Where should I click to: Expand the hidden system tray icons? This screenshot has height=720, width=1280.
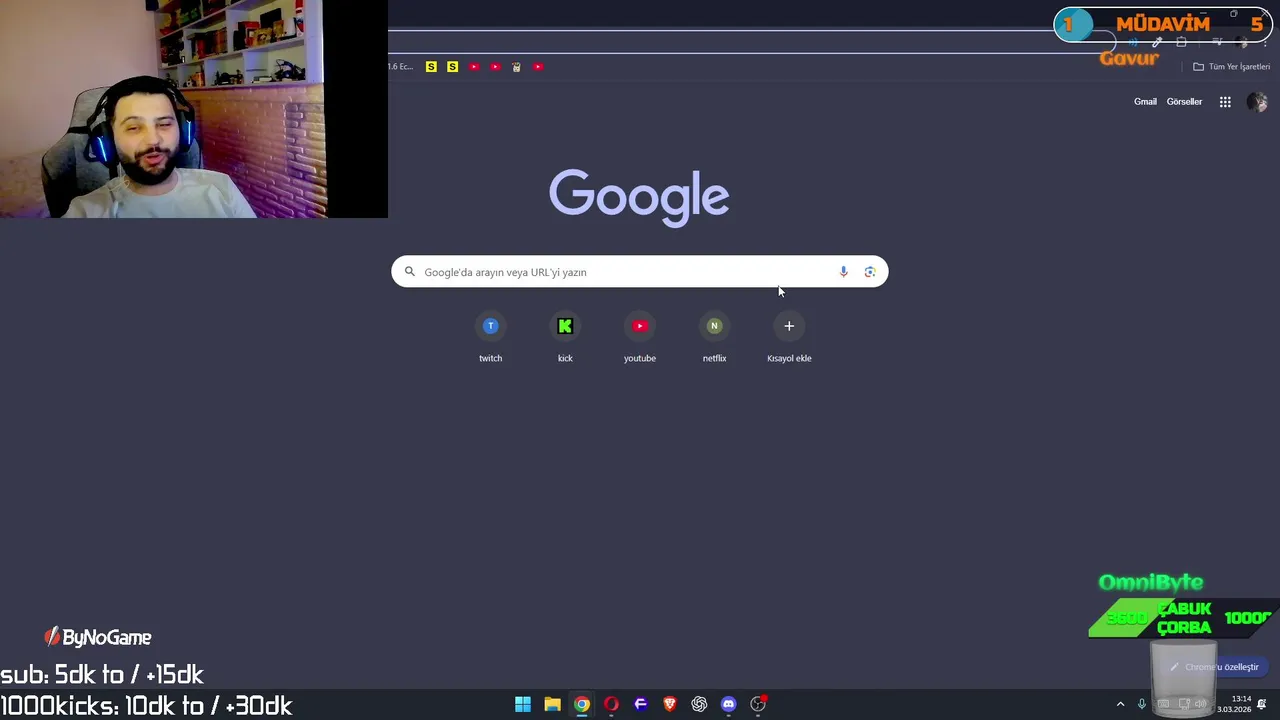[x=1120, y=704]
